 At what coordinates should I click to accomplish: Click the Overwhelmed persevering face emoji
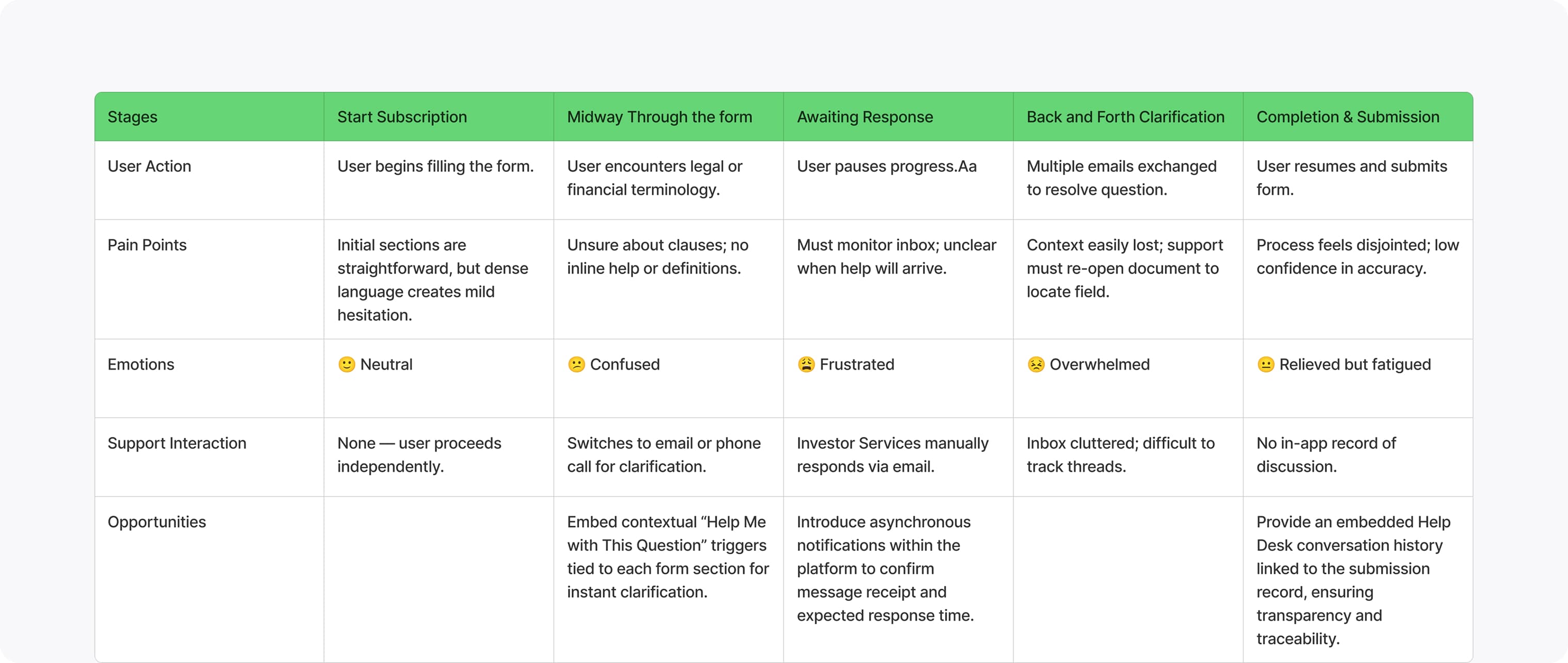point(1036,364)
